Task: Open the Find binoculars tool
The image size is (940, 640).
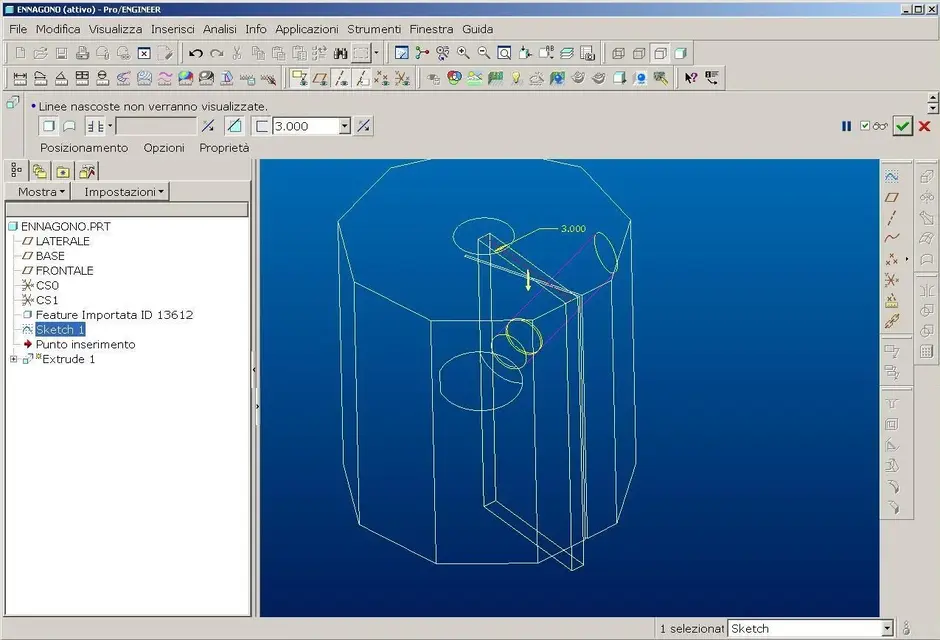Action: point(341,53)
